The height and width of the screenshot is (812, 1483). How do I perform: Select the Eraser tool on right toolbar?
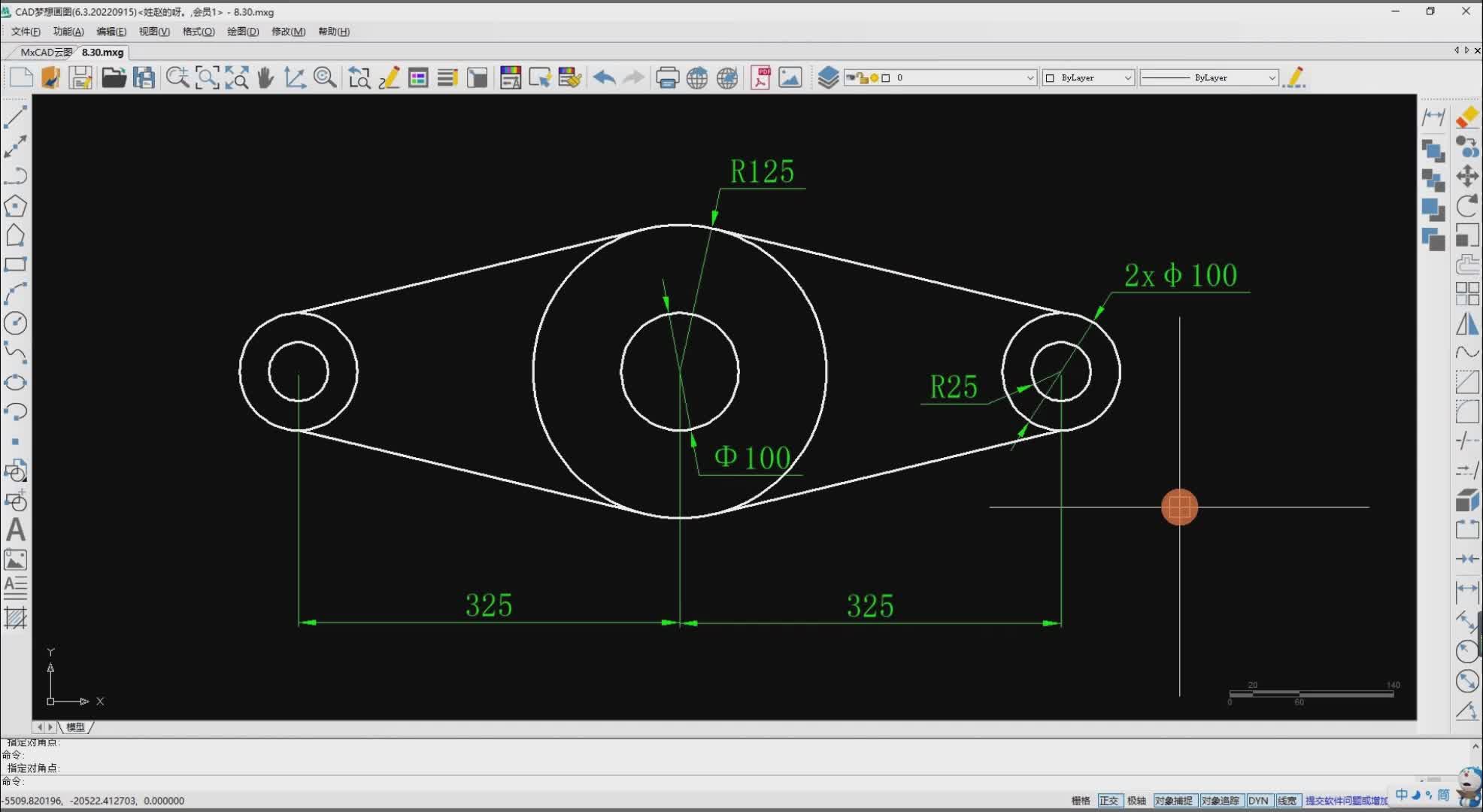1467,117
